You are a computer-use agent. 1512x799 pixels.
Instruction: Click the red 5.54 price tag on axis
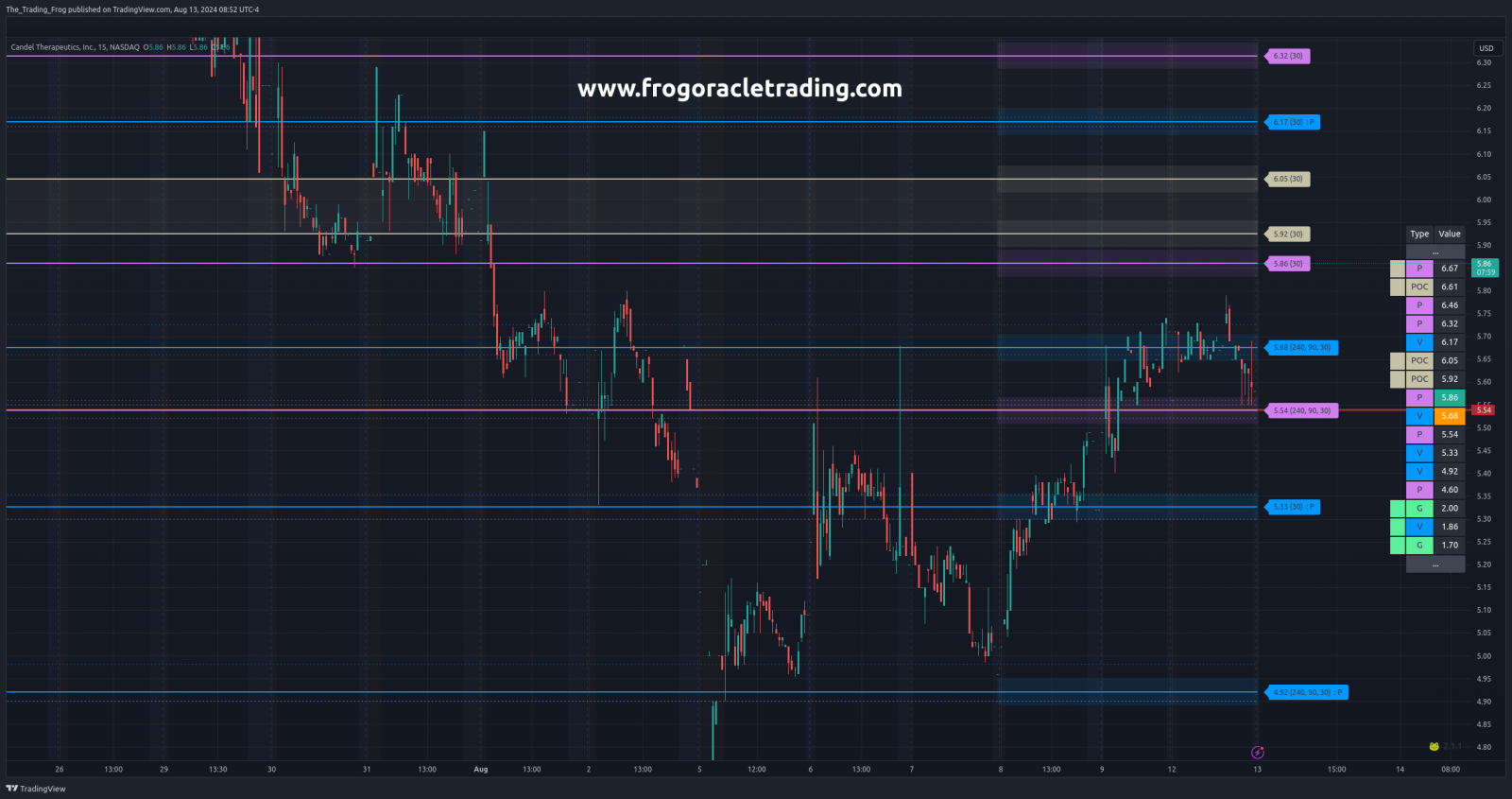click(1484, 410)
